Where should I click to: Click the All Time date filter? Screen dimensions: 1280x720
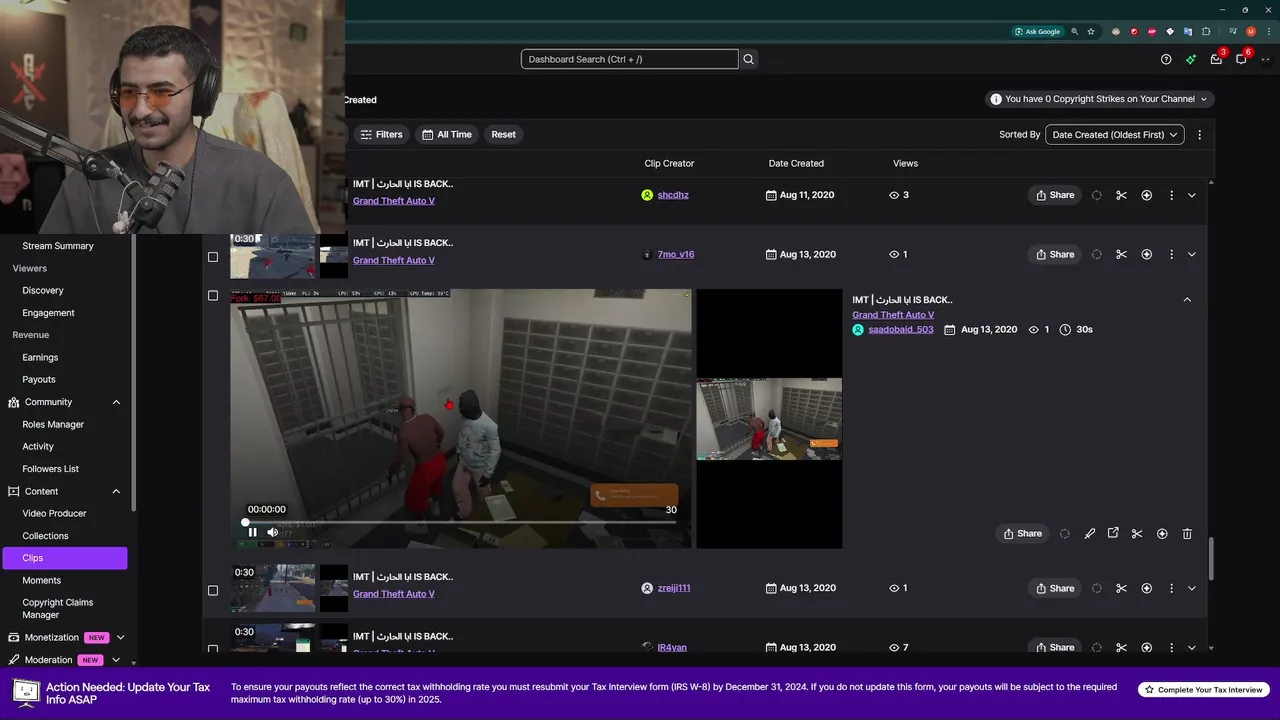pyautogui.click(x=446, y=134)
